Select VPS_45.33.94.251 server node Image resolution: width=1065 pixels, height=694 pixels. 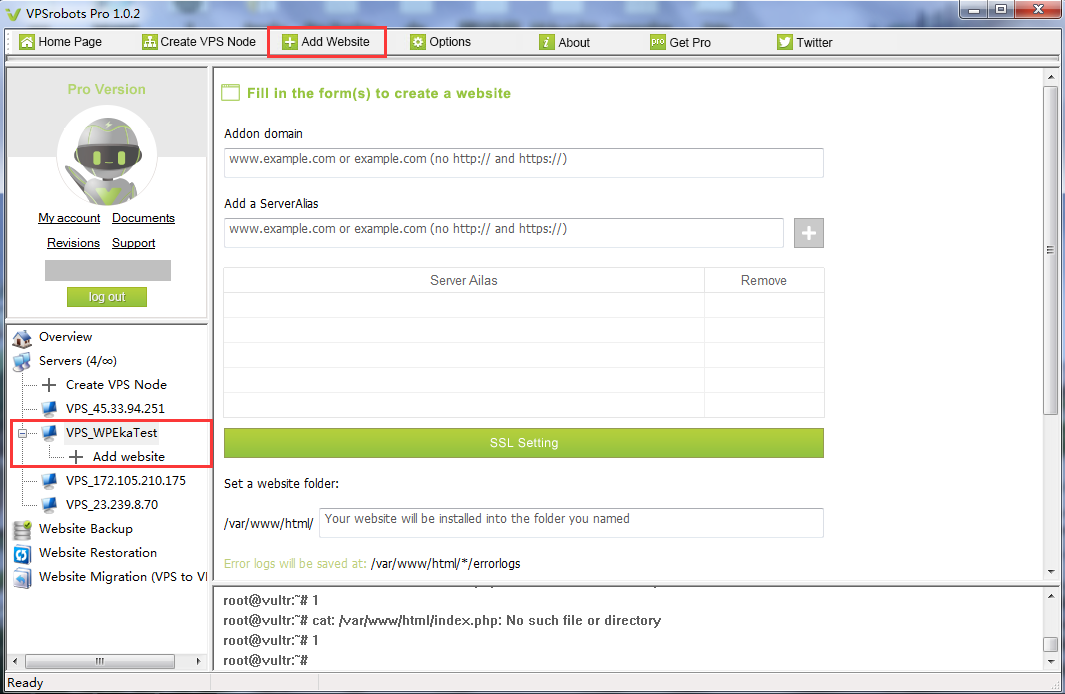114,409
